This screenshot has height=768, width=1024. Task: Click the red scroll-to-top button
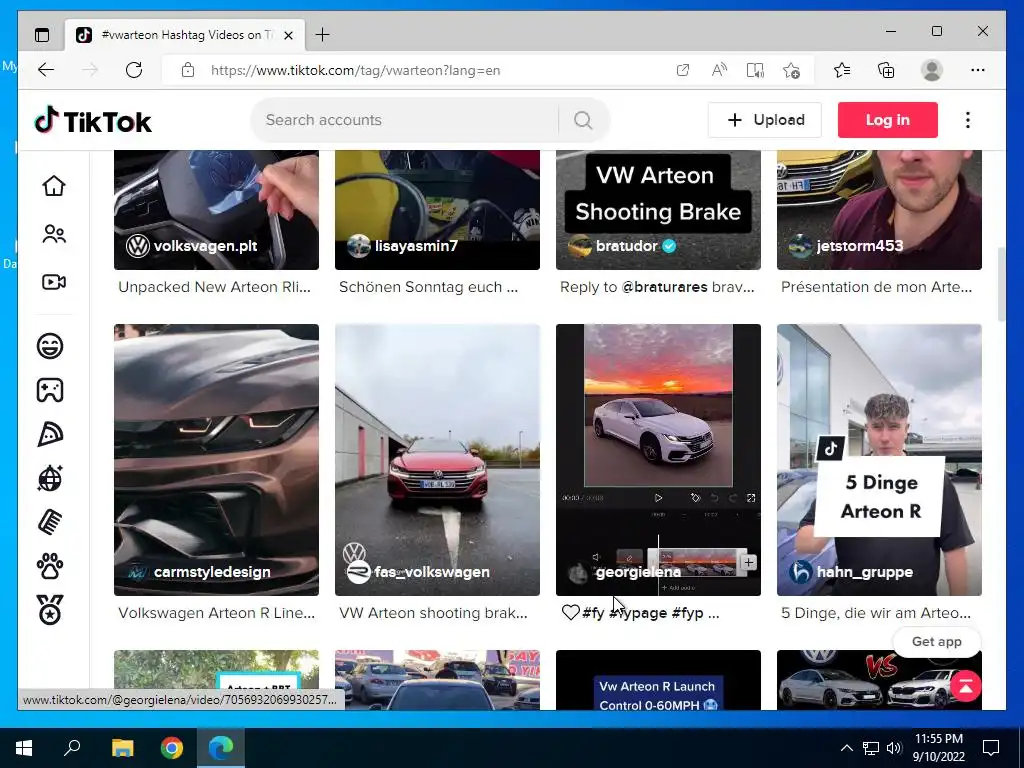[966, 686]
